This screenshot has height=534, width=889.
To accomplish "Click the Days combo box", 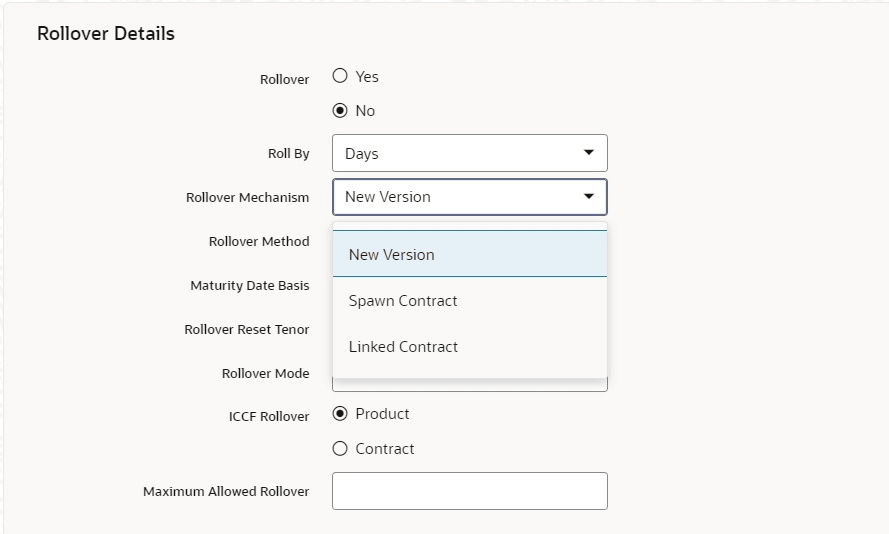I will [x=469, y=153].
